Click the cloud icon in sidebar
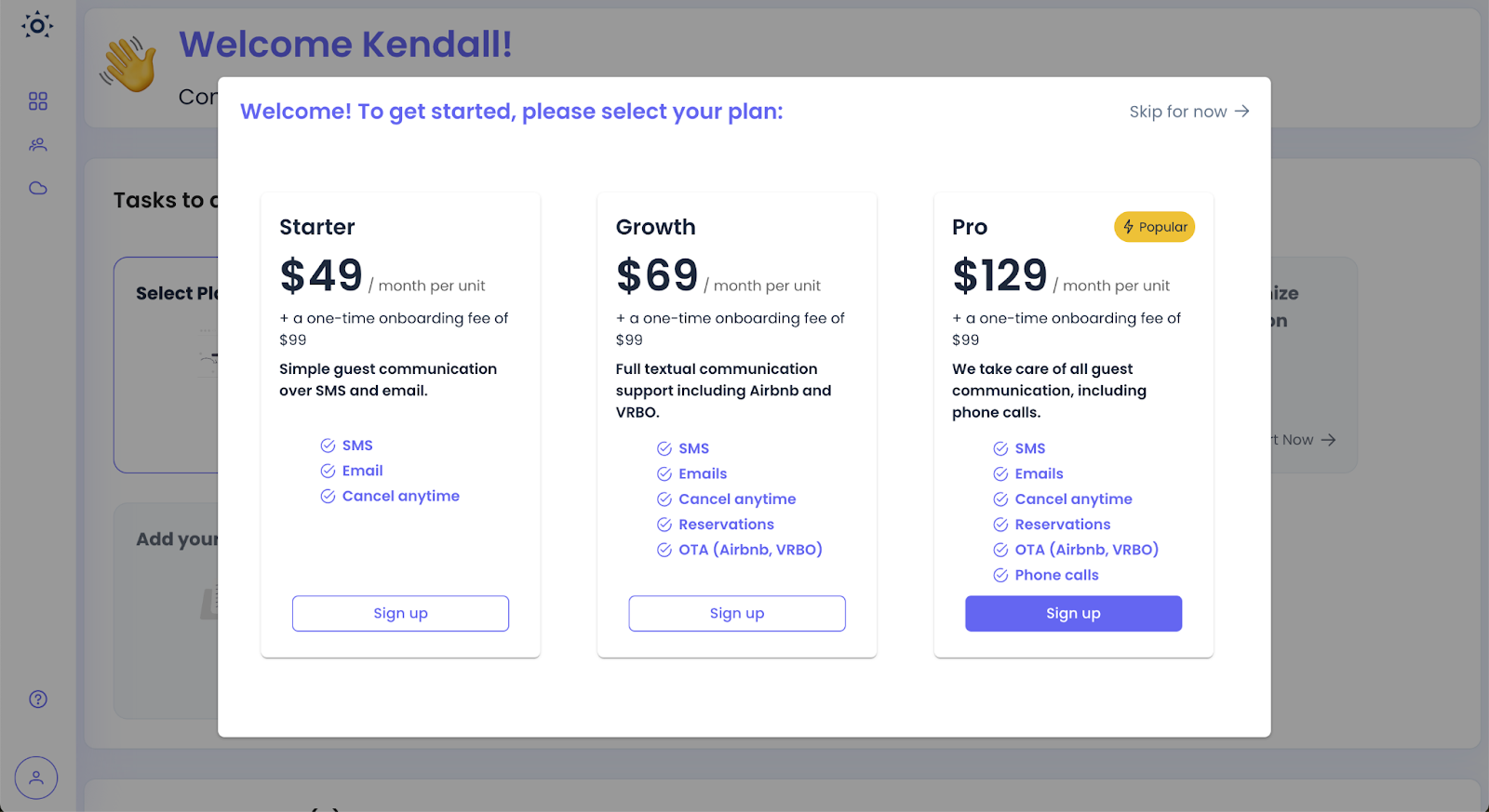This screenshot has height=812, width=1489. coord(38,188)
